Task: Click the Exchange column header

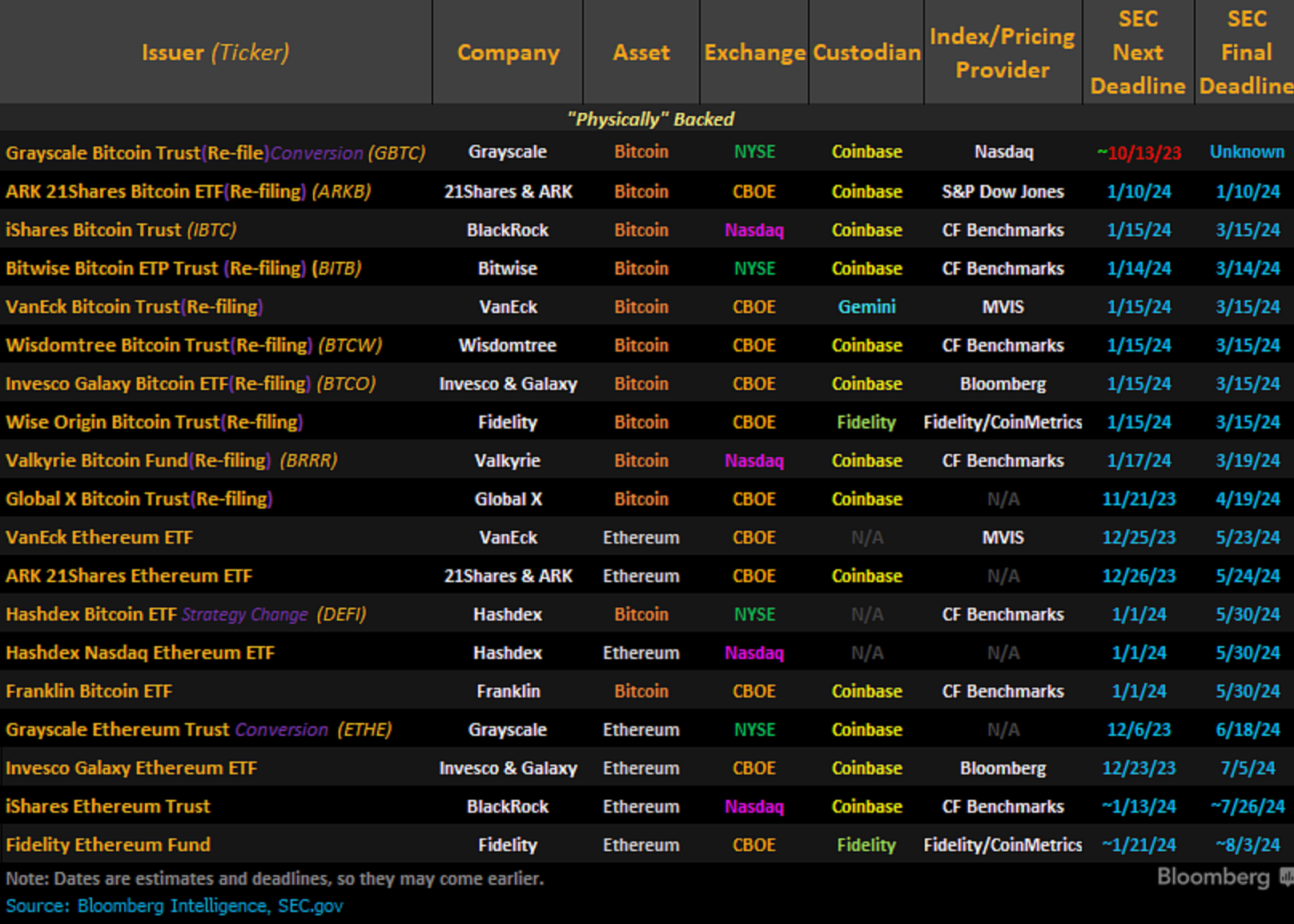Action: click(x=754, y=53)
